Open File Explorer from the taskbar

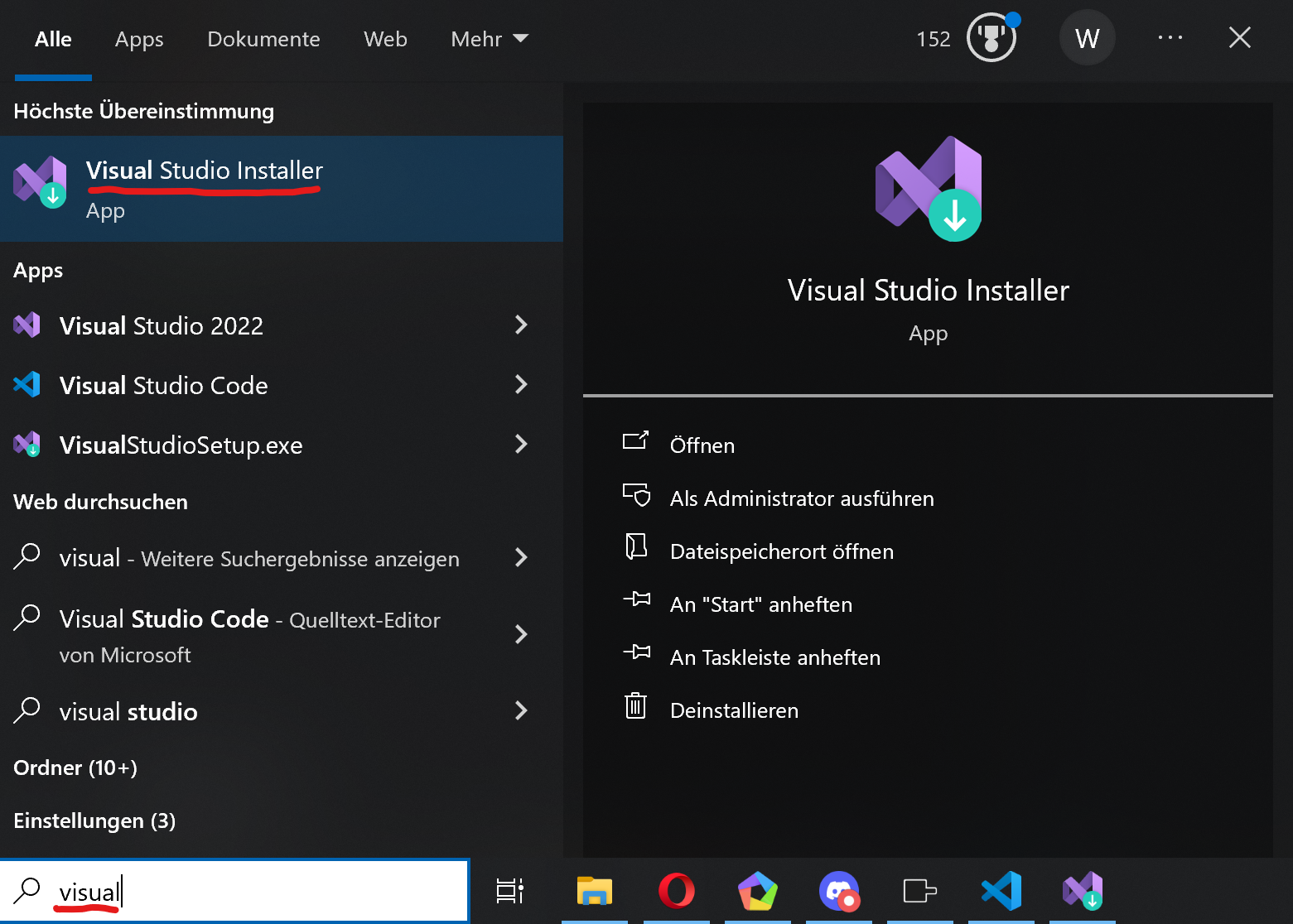(595, 892)
